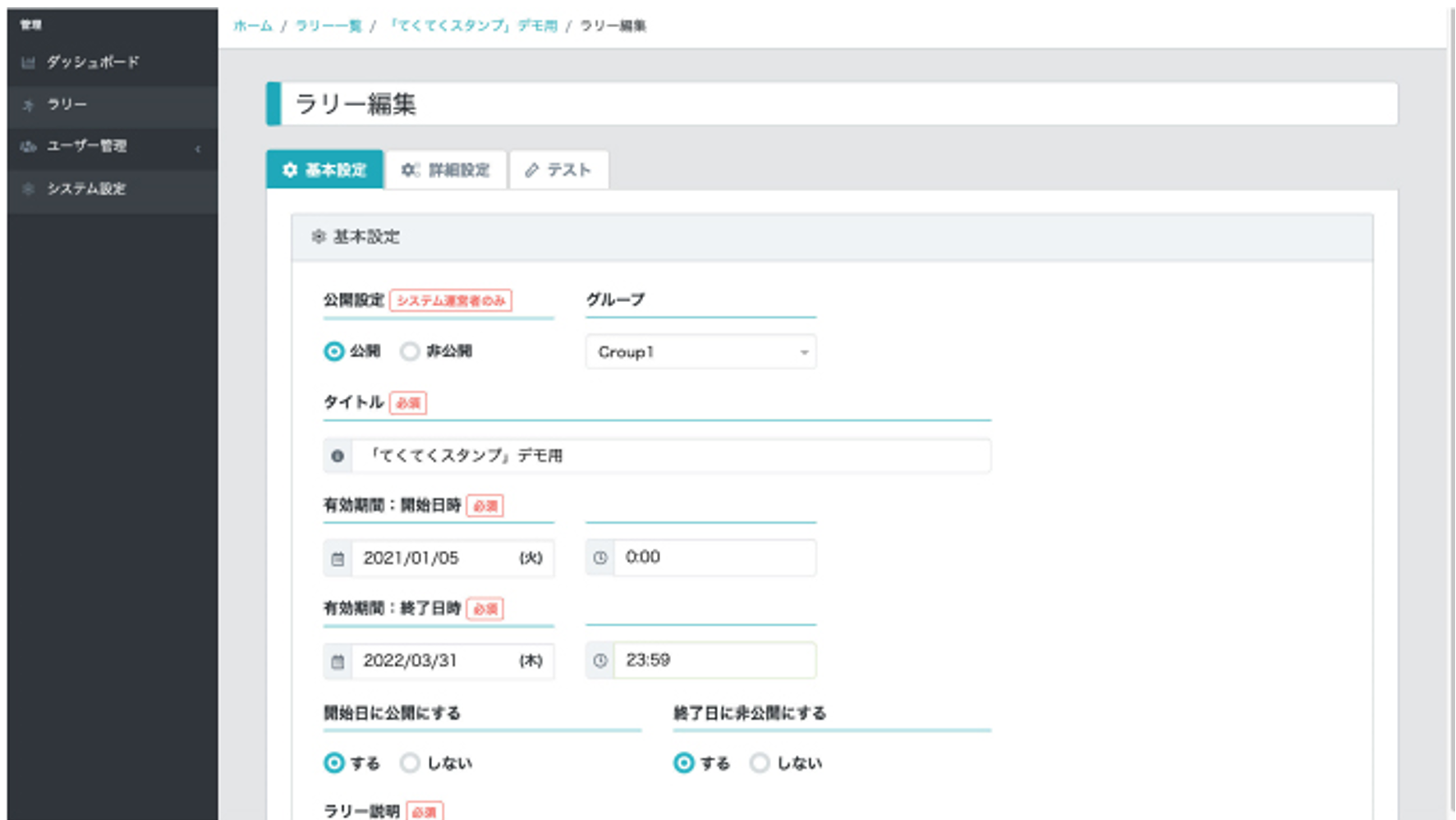Image resolution: width=1456 pixels, height=820 pixels.
Task: Go to ホーム breadcrumb link
Action: [253, 26]
